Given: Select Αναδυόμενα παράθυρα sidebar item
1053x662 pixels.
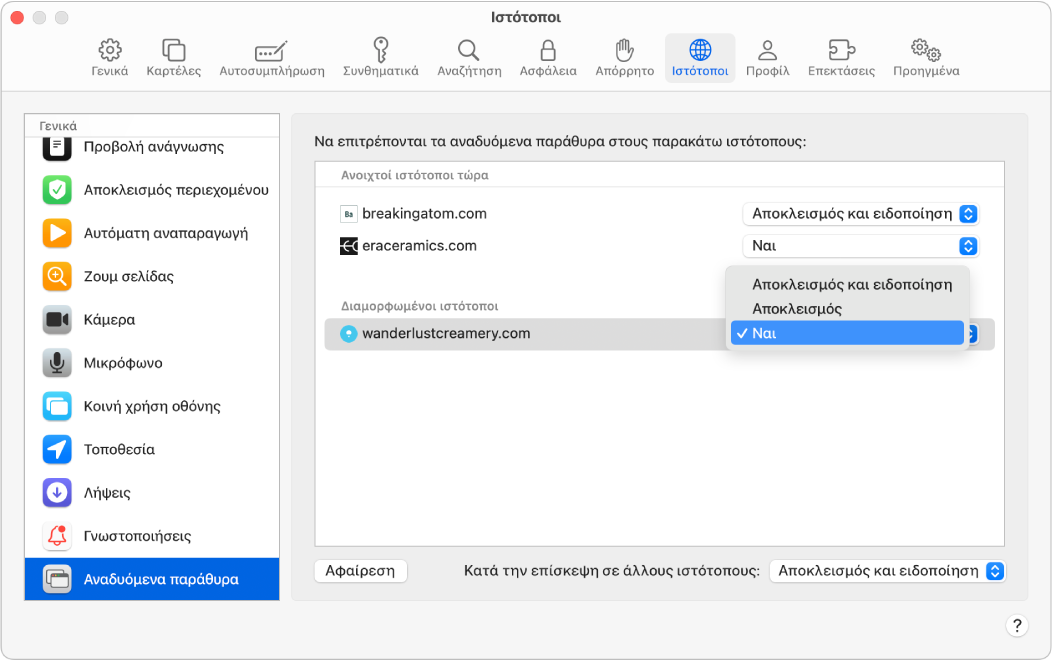Looking at the screenshot, I should point(152,579).
